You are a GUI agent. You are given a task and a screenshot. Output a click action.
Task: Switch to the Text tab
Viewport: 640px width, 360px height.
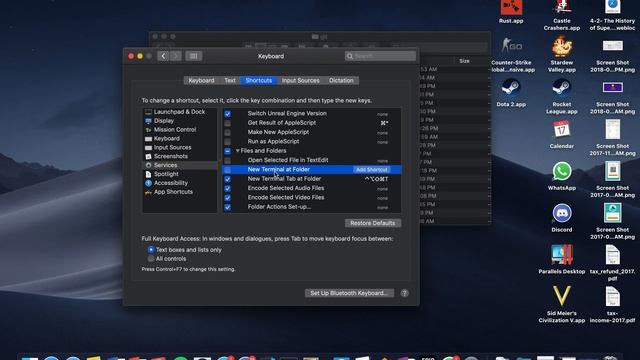tap(230, 80)
